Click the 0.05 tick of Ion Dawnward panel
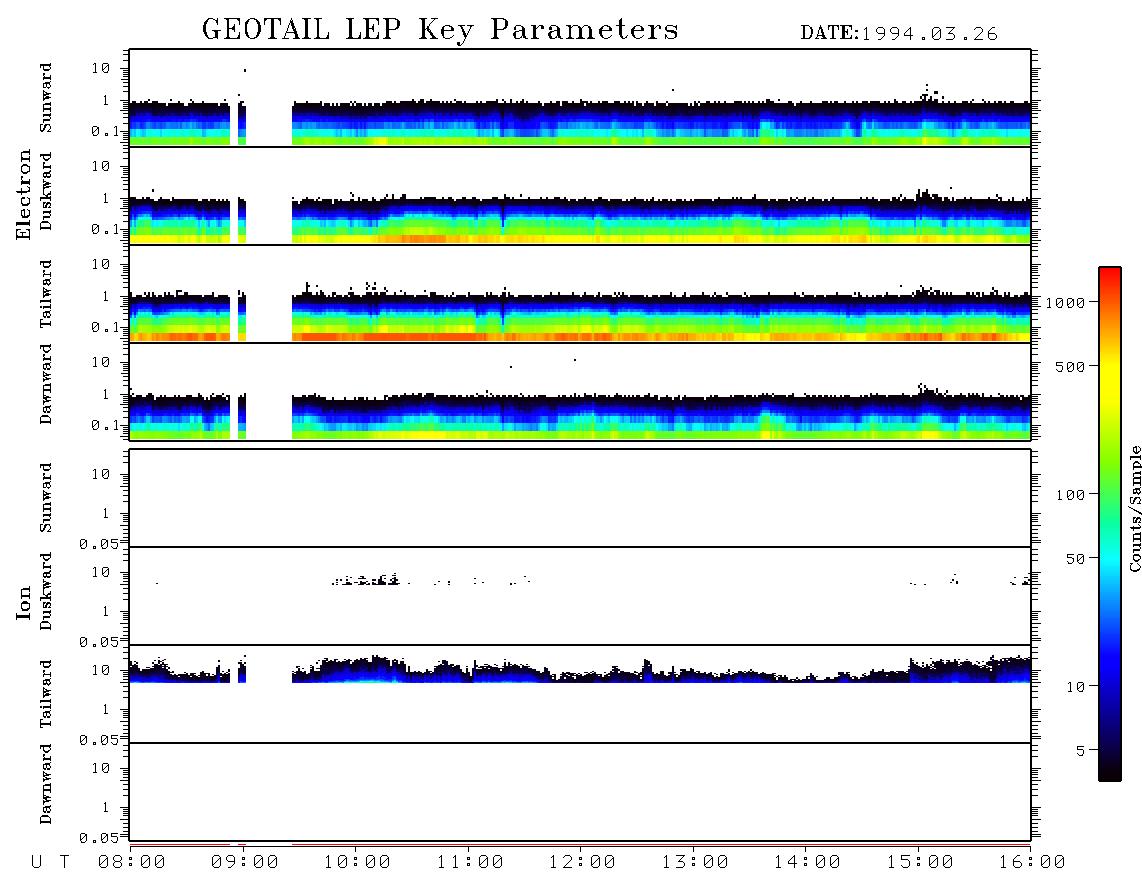1142x880 pixels. tap(98, 838)
